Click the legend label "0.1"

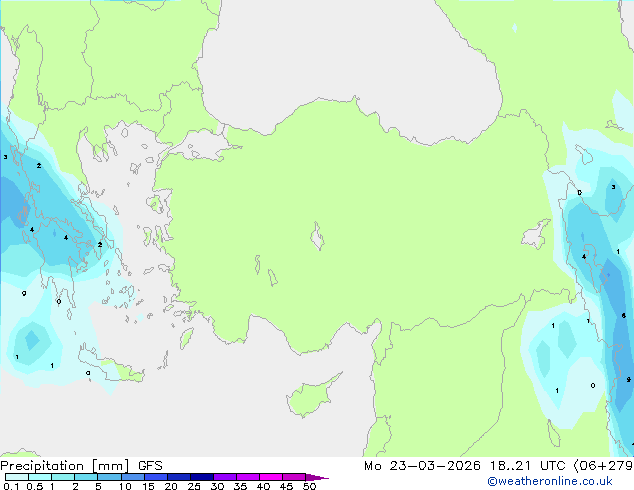coord(11,486)
